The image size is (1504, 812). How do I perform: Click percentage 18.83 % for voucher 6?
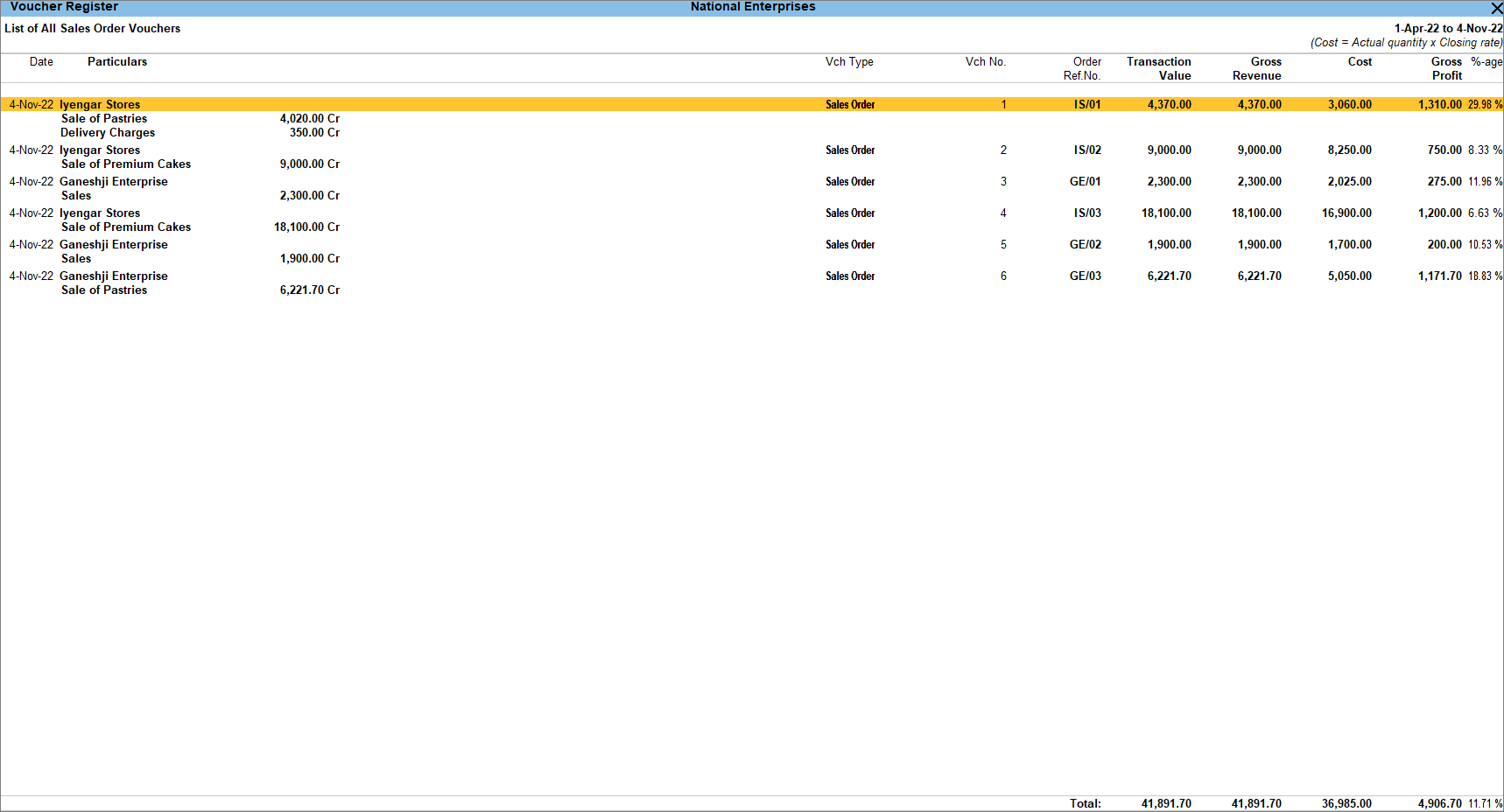1486,276
